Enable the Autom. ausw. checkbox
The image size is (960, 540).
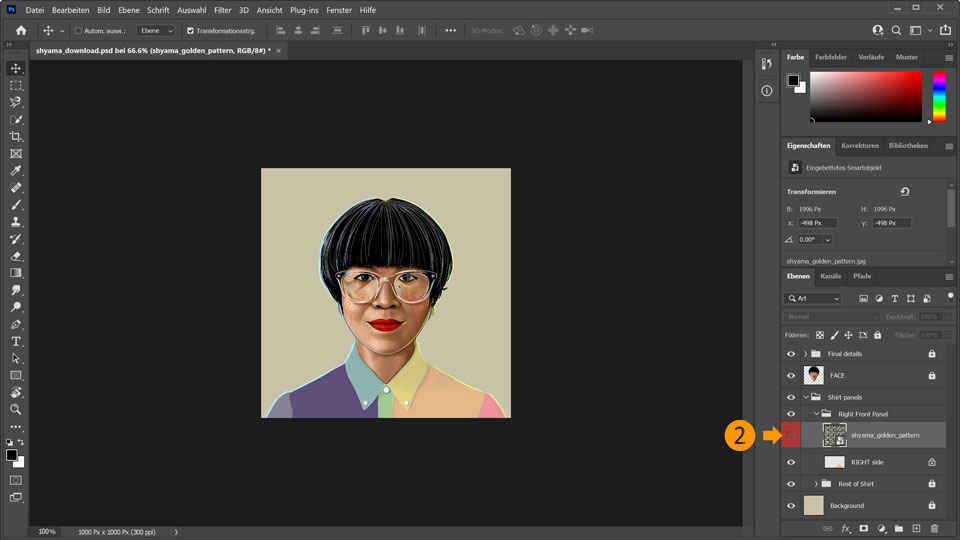(79, 31)
